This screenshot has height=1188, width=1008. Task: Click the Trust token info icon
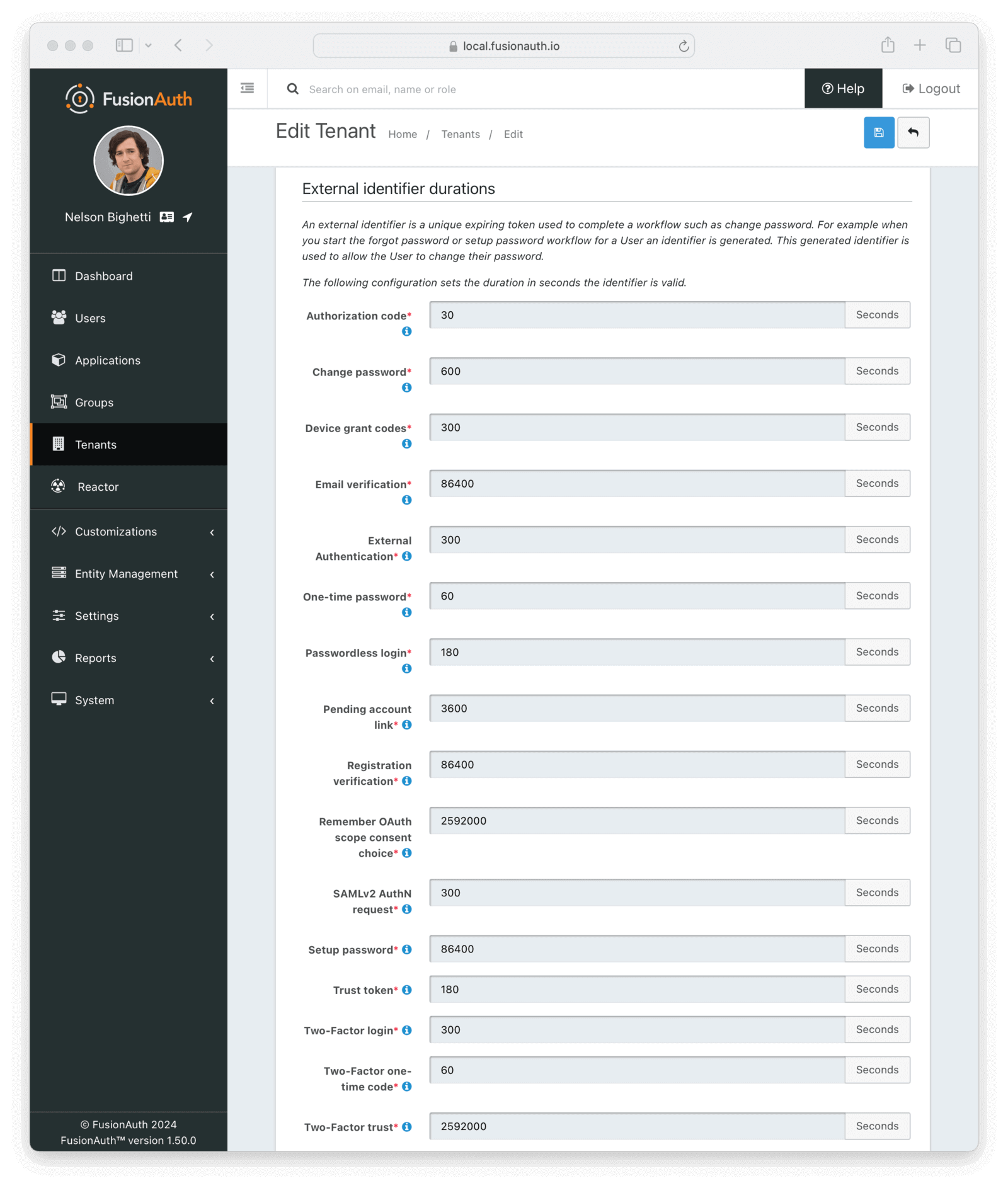click(x=407, y=989)
